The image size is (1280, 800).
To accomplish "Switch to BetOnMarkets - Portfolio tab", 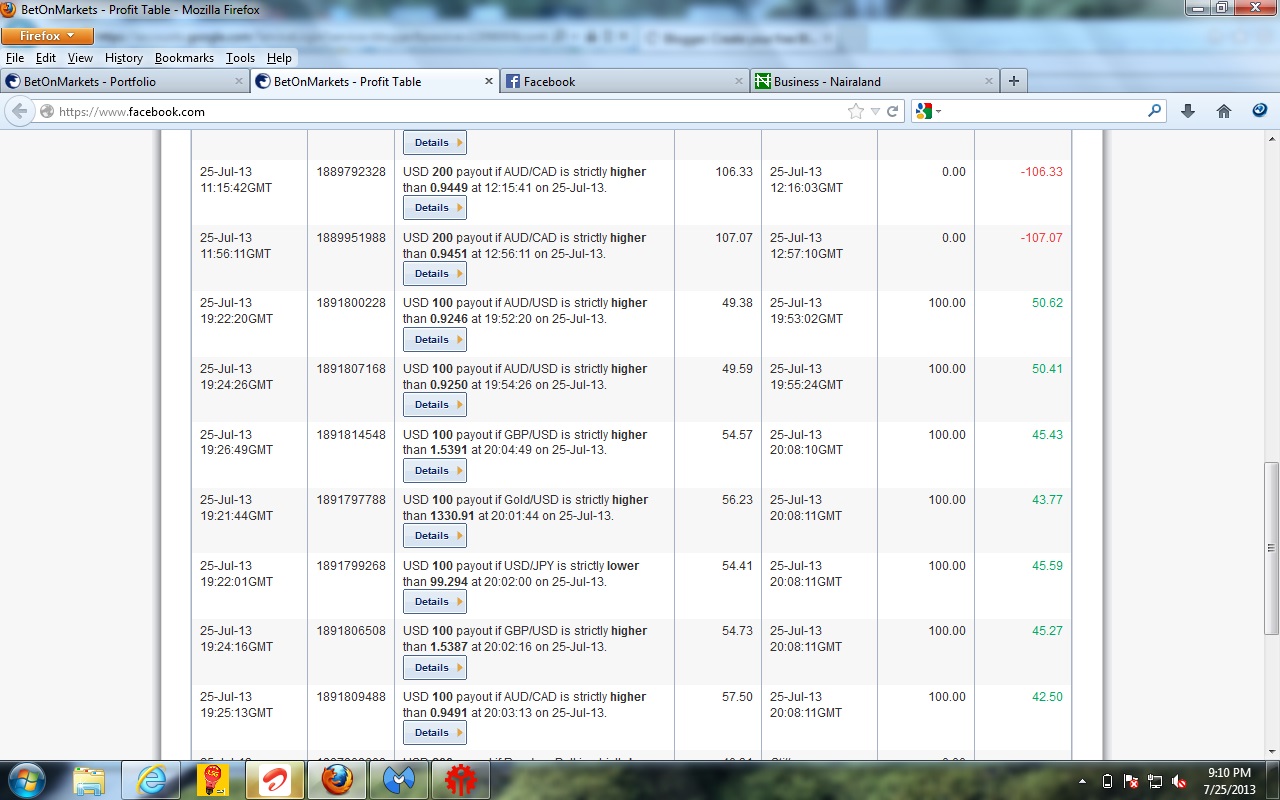I will pos(125,82).
